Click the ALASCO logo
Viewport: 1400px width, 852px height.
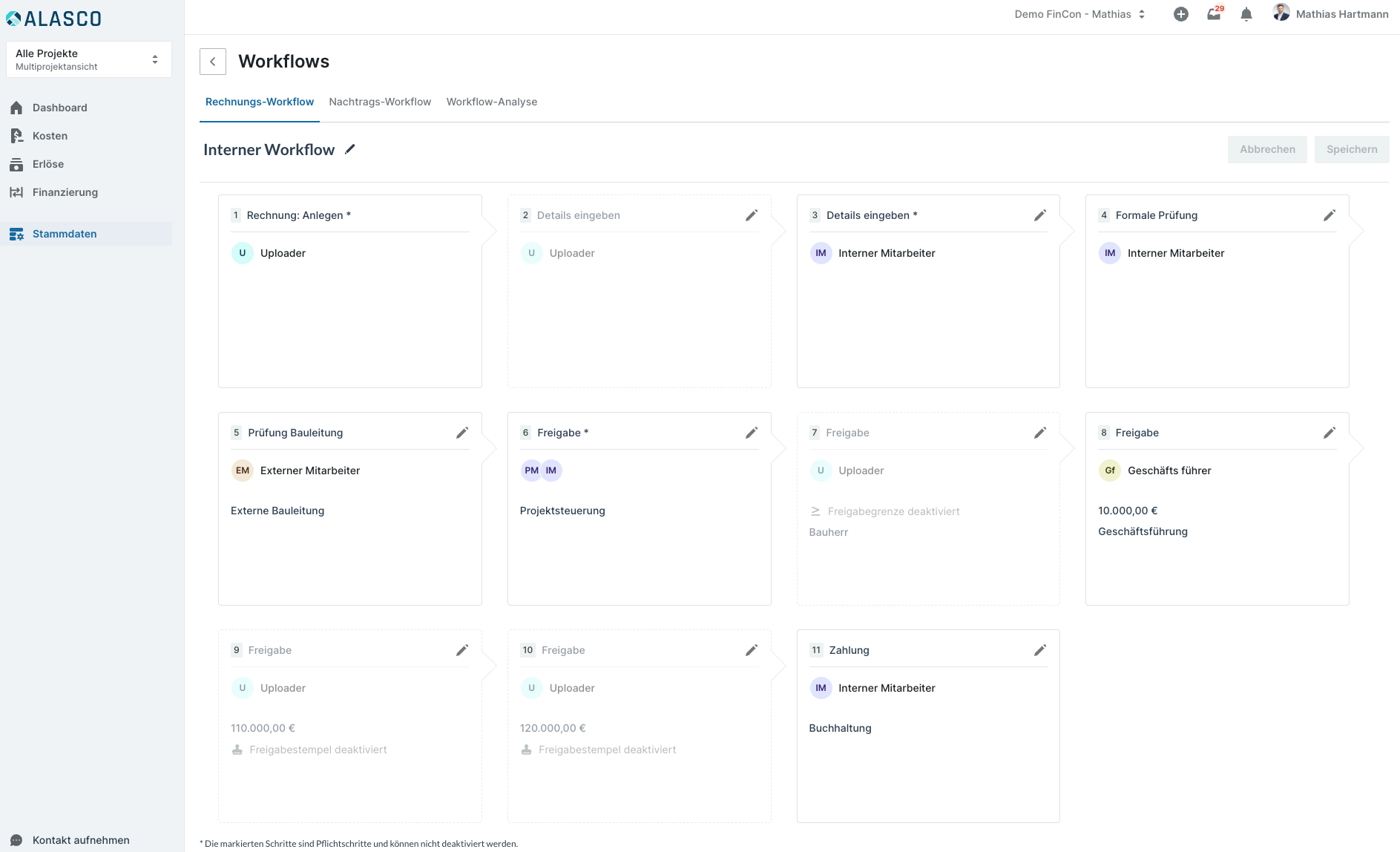pos(53,19)
